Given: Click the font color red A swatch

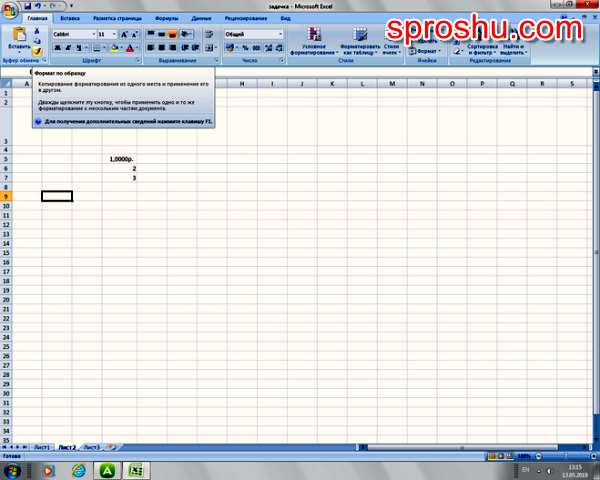Looking at the screenshot, I should (129, 48).
